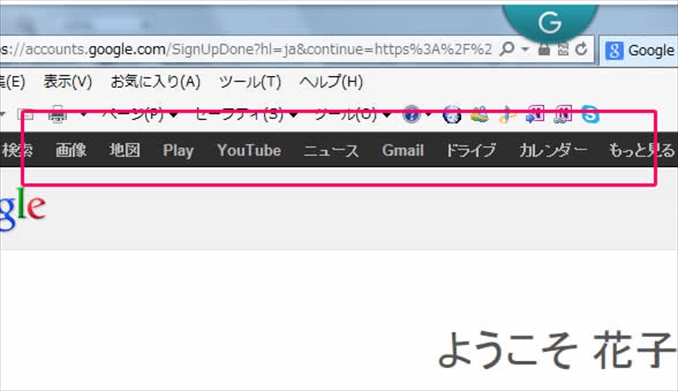Expand the help icon dropdown arrow

pyautogui.click(x=429, y=115)
